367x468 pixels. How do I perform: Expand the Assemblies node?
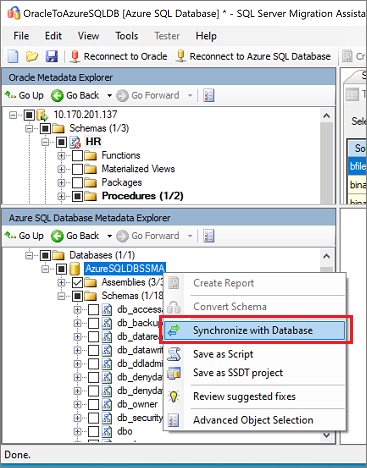(x=61, y=283)
